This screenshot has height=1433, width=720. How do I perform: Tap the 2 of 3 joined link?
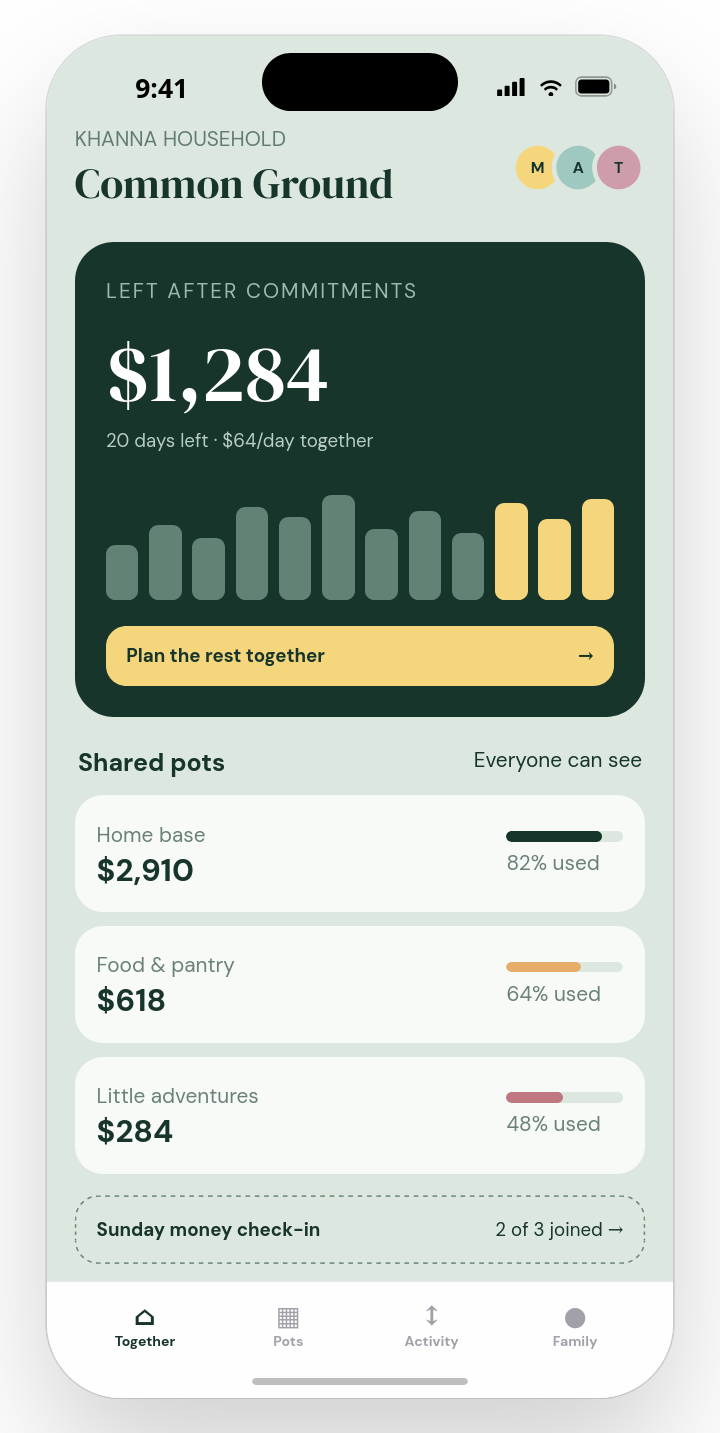560,1230
